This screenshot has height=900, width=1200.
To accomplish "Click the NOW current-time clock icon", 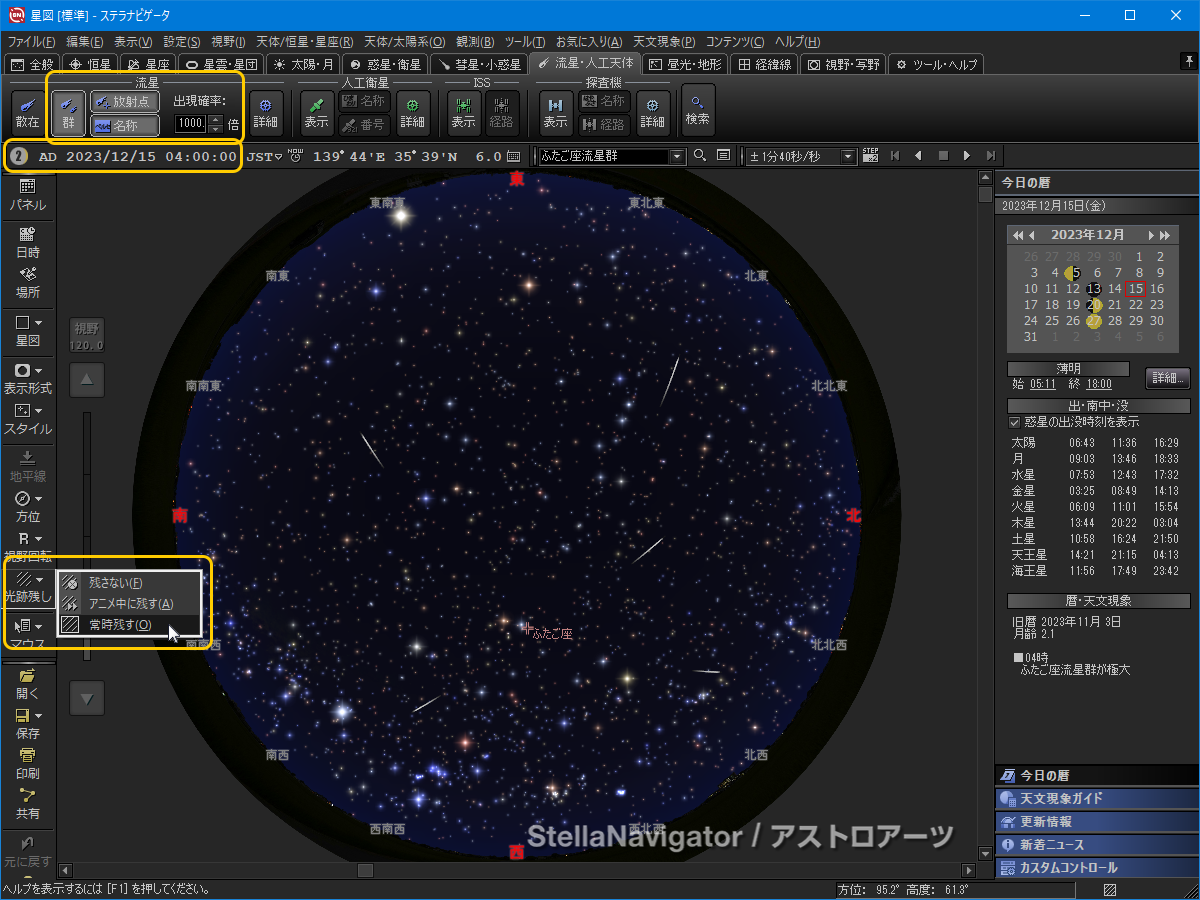I will pyautogui.click(x=295, y=155).
